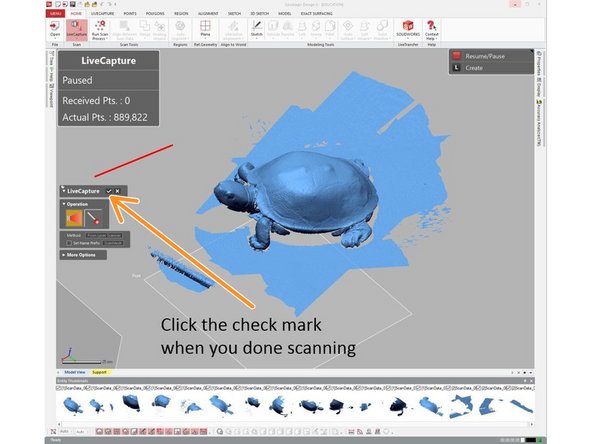Collapse the LiveCapture panel header arrow
The height and width of the screenshot is (444, 592).
coord(63,191)
